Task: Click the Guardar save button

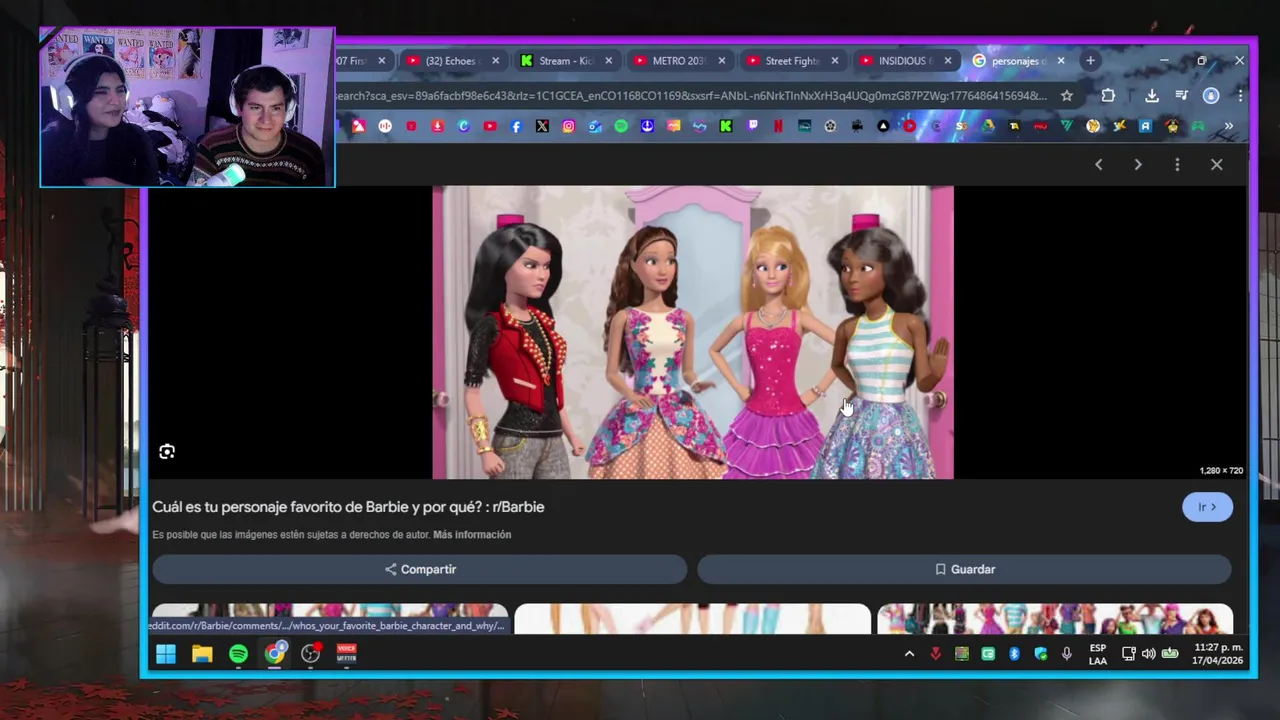Action: click(x=964, y=569)
